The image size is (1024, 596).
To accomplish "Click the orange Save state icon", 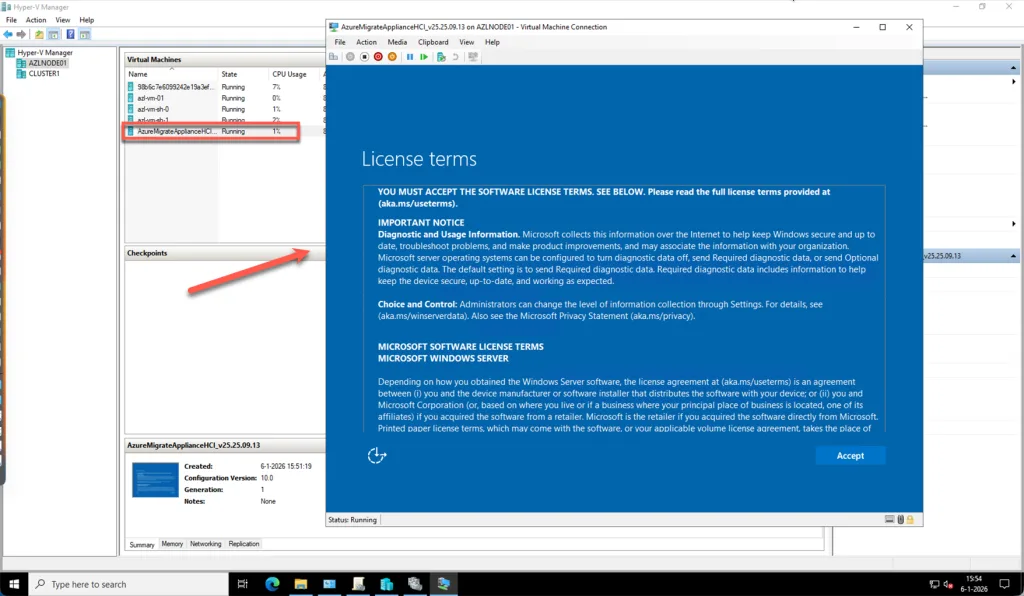I will tap(392, 57).
